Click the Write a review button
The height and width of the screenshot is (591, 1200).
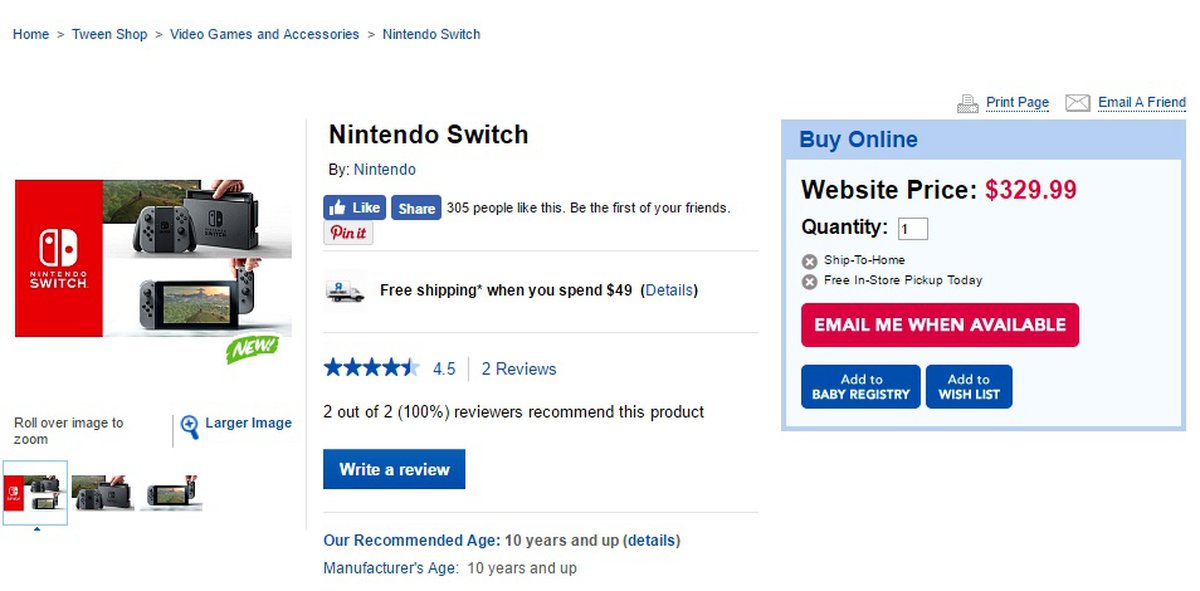[394, 469]
